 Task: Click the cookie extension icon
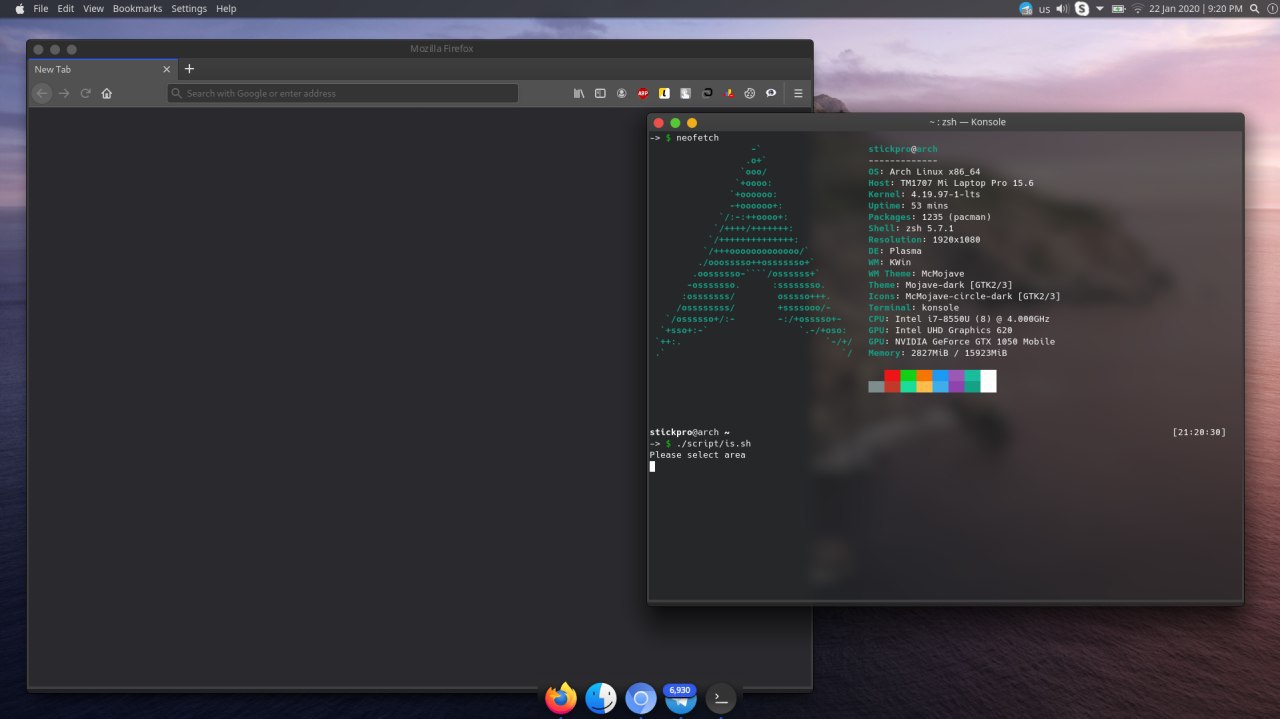pyautogui.click(x=750, y=93)
